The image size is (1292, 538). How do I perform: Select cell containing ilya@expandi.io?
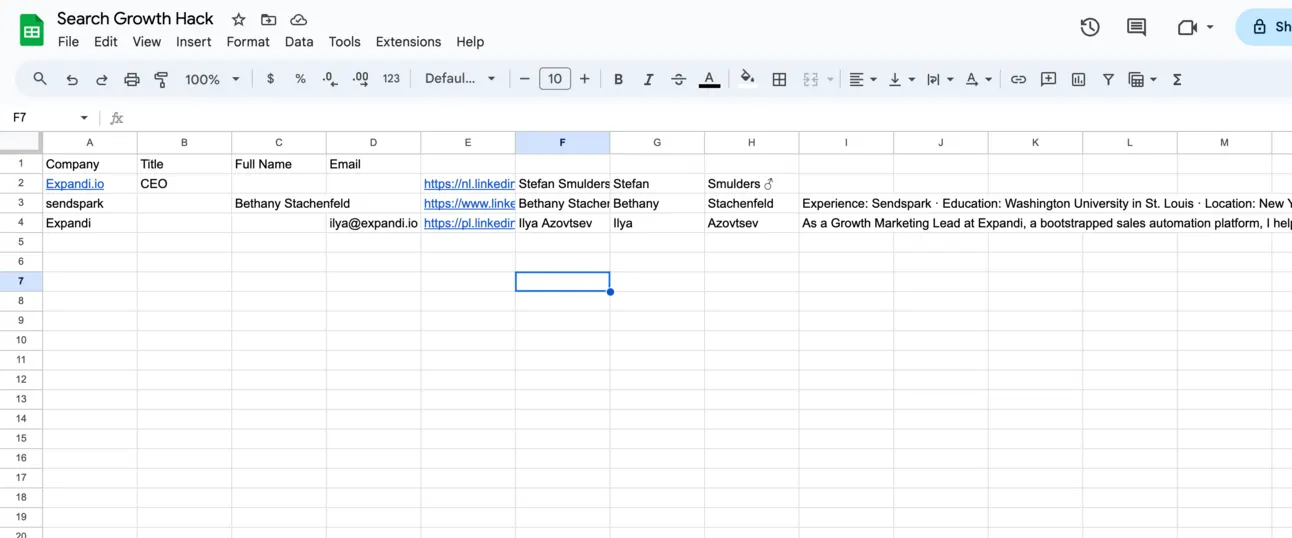(373, 223)
